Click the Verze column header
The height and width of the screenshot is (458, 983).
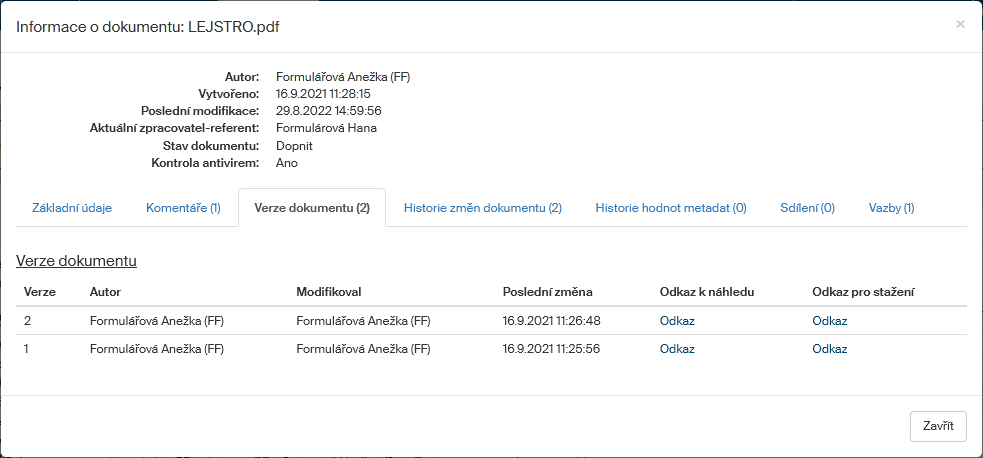39,292
